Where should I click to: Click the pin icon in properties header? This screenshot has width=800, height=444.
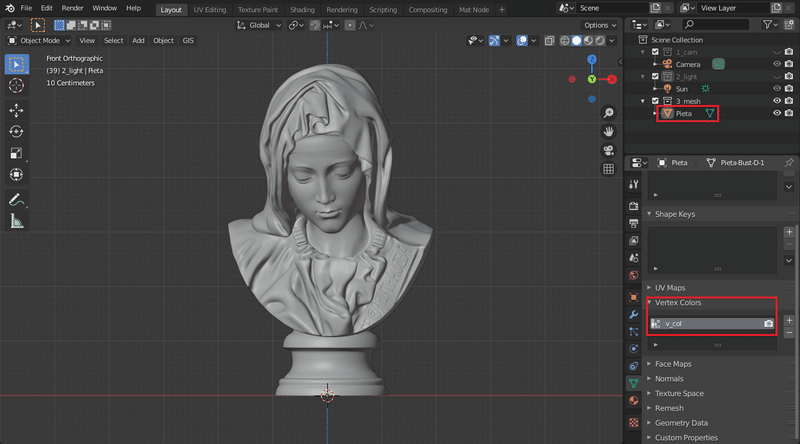(789, 162)
